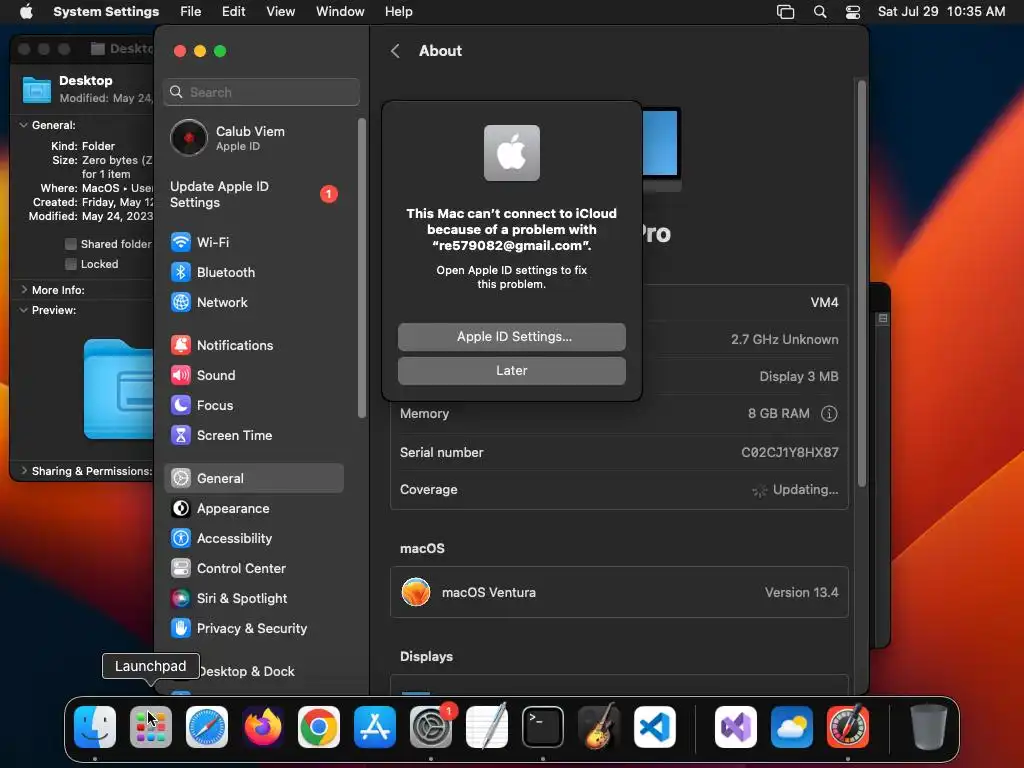The width and height of the screenshot is (1024, 768).
Task: Launch Safari from the Dock
Action: point(207,727)
